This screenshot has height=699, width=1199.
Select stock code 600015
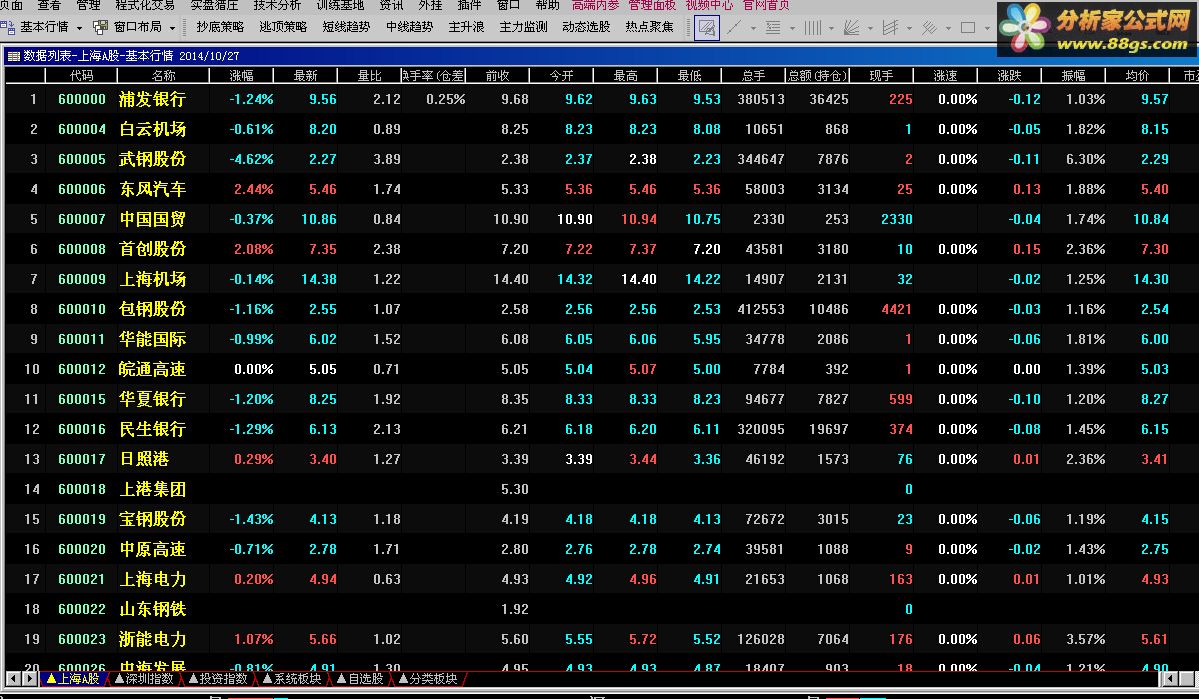click(82, 399)
